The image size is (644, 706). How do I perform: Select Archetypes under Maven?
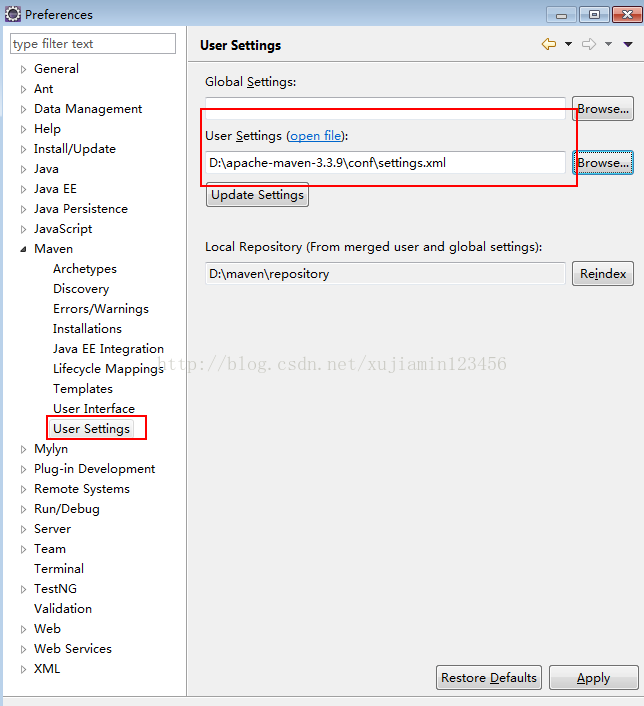pos(85,269)
